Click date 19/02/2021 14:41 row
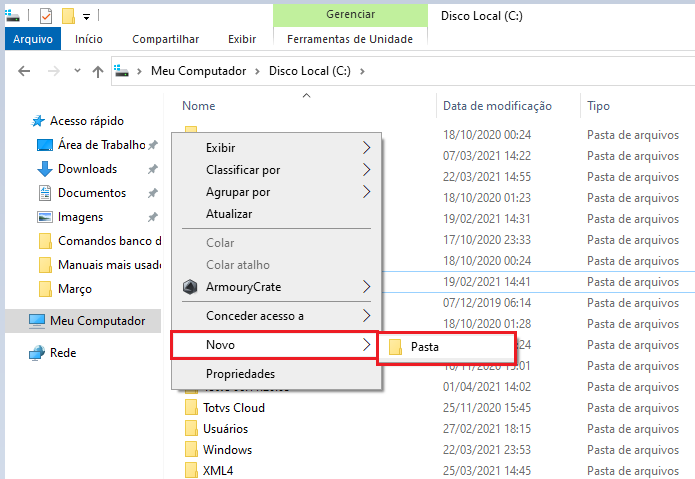This screenshot has width=695, height=479. coord(487,282)
